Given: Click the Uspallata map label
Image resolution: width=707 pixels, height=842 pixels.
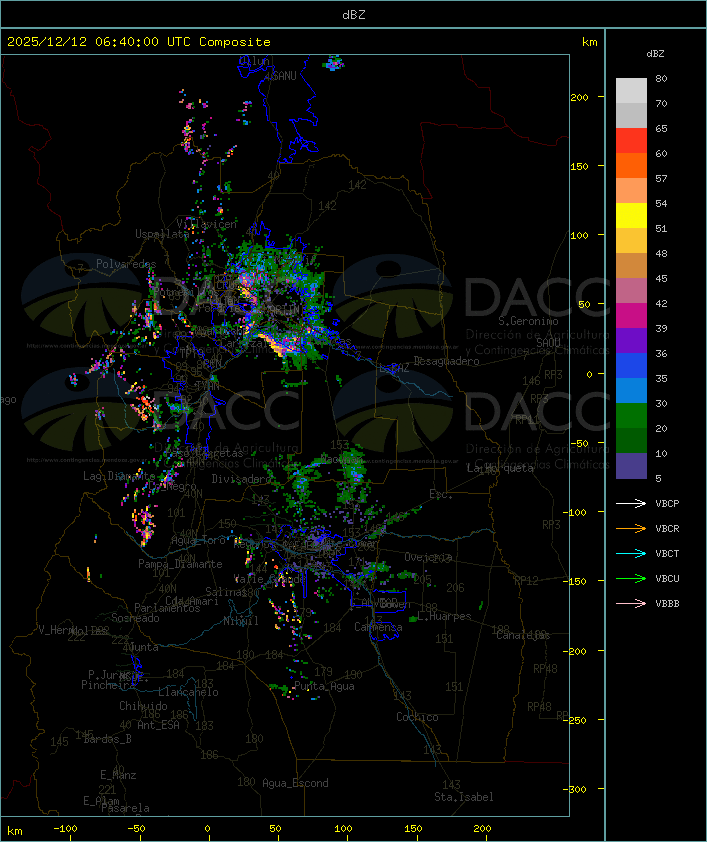Looking at the screenshot, I should (x=162, y=234).
